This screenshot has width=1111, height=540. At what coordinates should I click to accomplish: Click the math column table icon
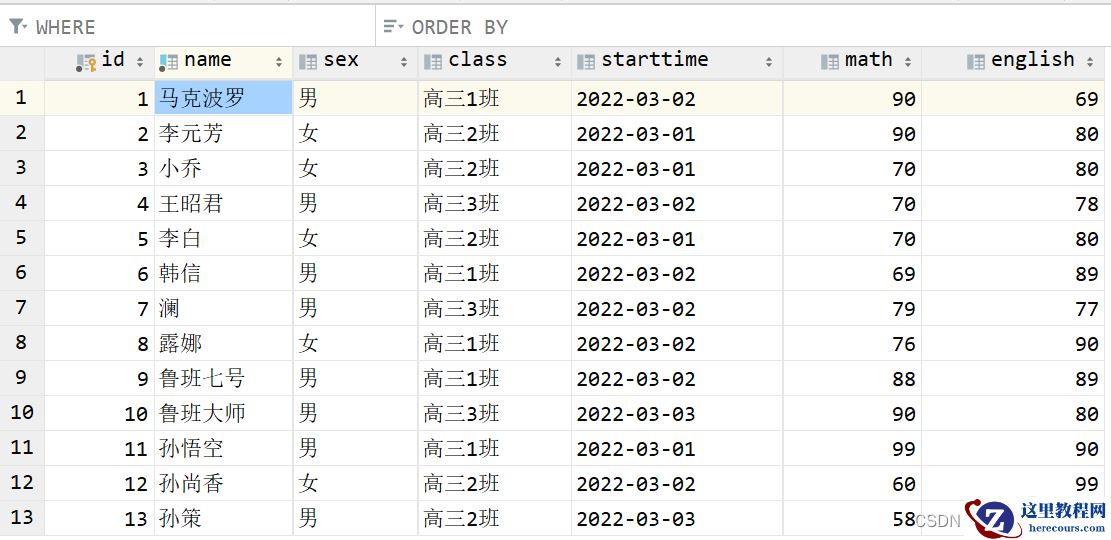click(x=829, y=61)
